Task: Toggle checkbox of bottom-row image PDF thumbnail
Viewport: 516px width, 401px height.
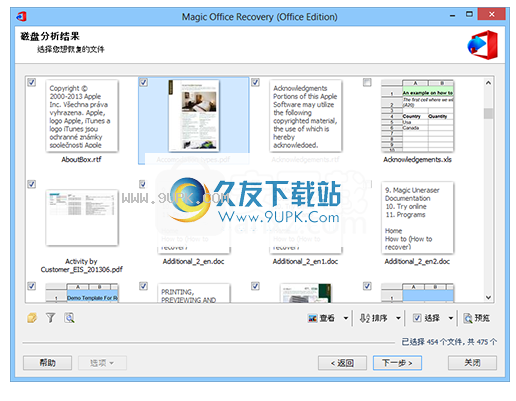Action: click(255, 286)
